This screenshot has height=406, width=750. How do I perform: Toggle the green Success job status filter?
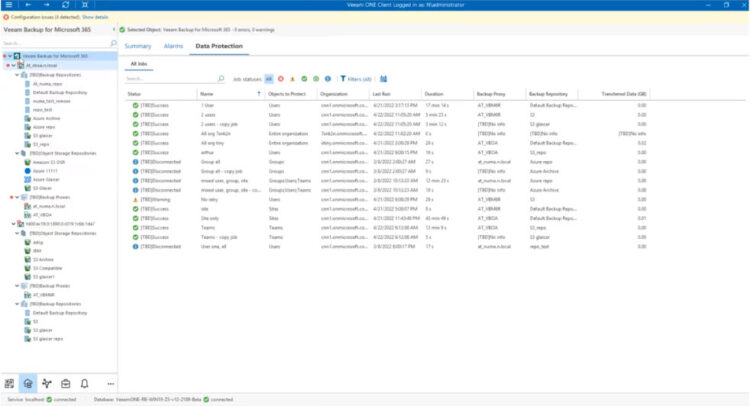(304, 79)
